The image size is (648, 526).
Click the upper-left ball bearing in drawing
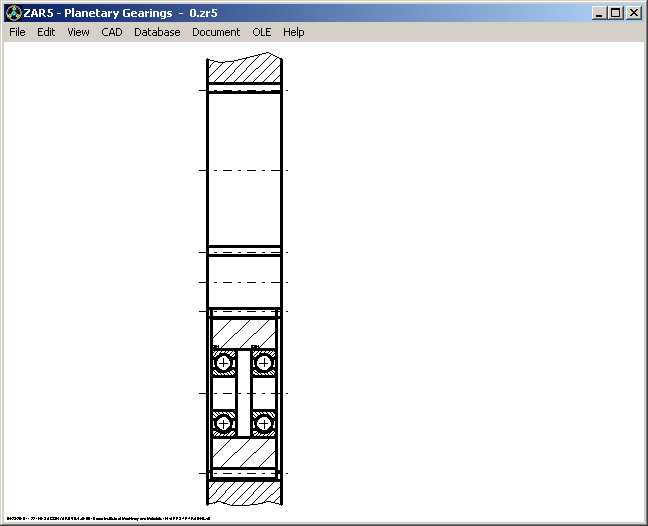pyautogui.click(x=223, y=362)
